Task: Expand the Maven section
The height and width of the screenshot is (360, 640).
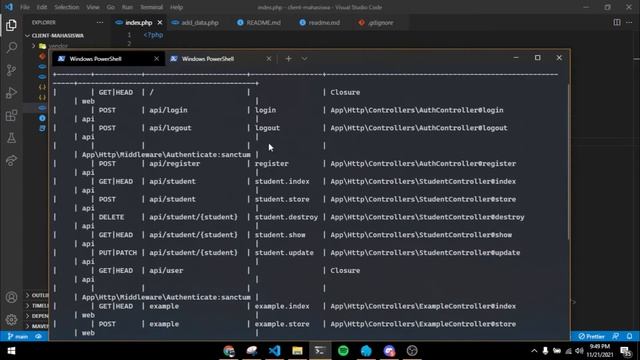Action: point(37,326)
